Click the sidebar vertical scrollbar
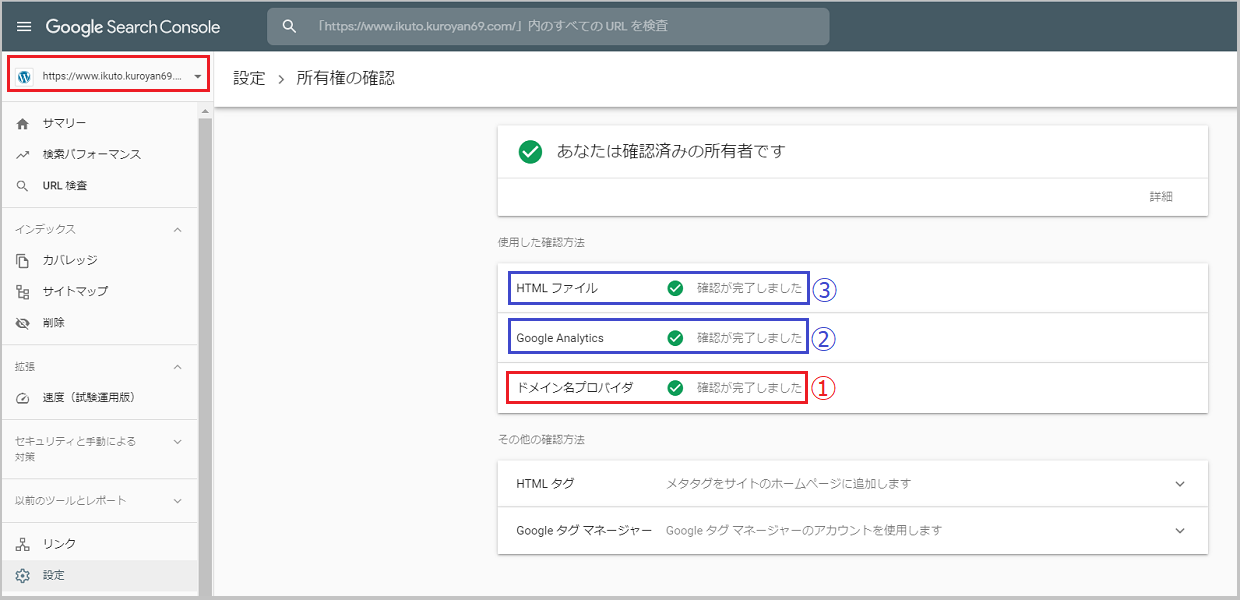1240x600 pixels. click(205, 355)
